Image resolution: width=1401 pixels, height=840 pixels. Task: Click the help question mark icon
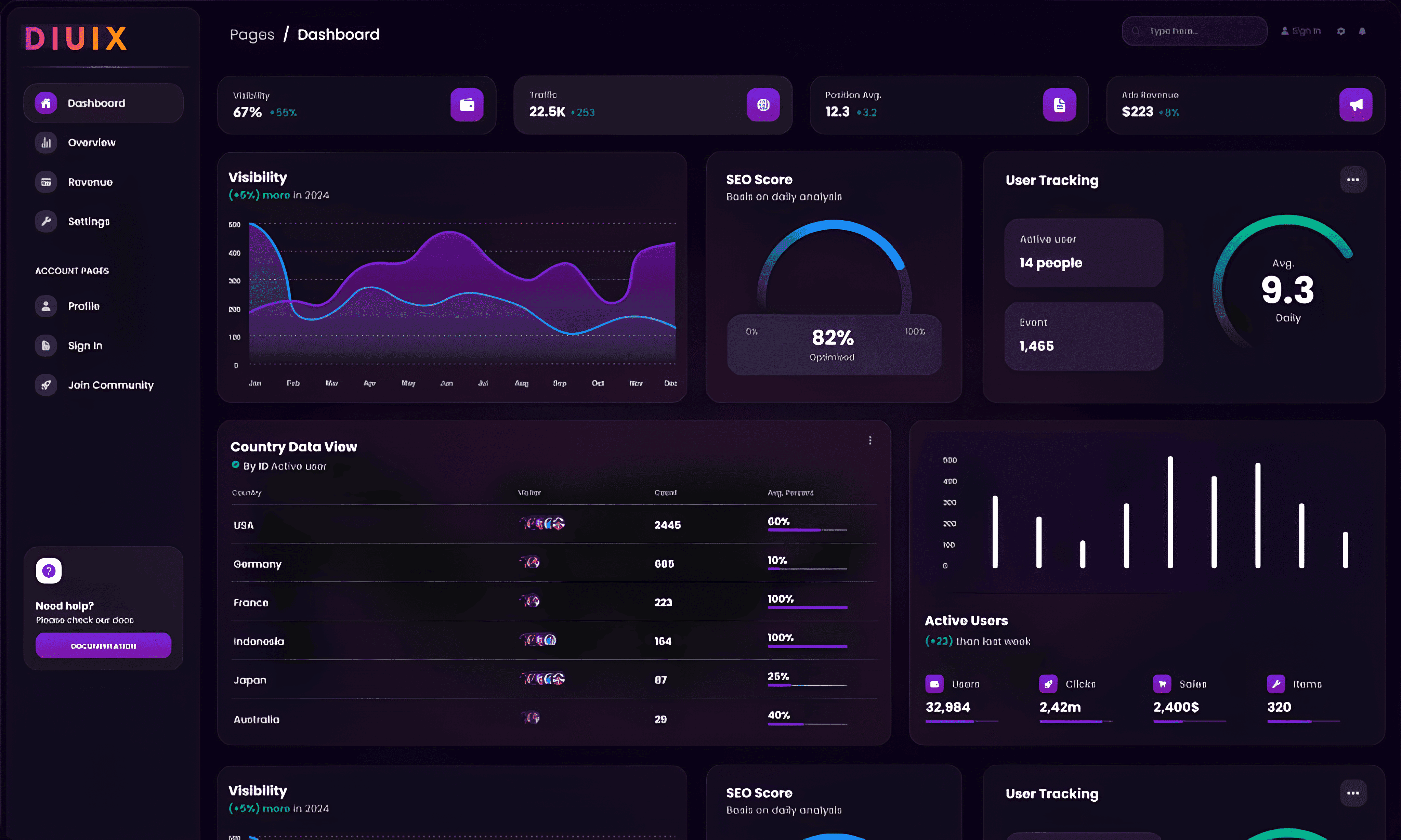point(49,570)
